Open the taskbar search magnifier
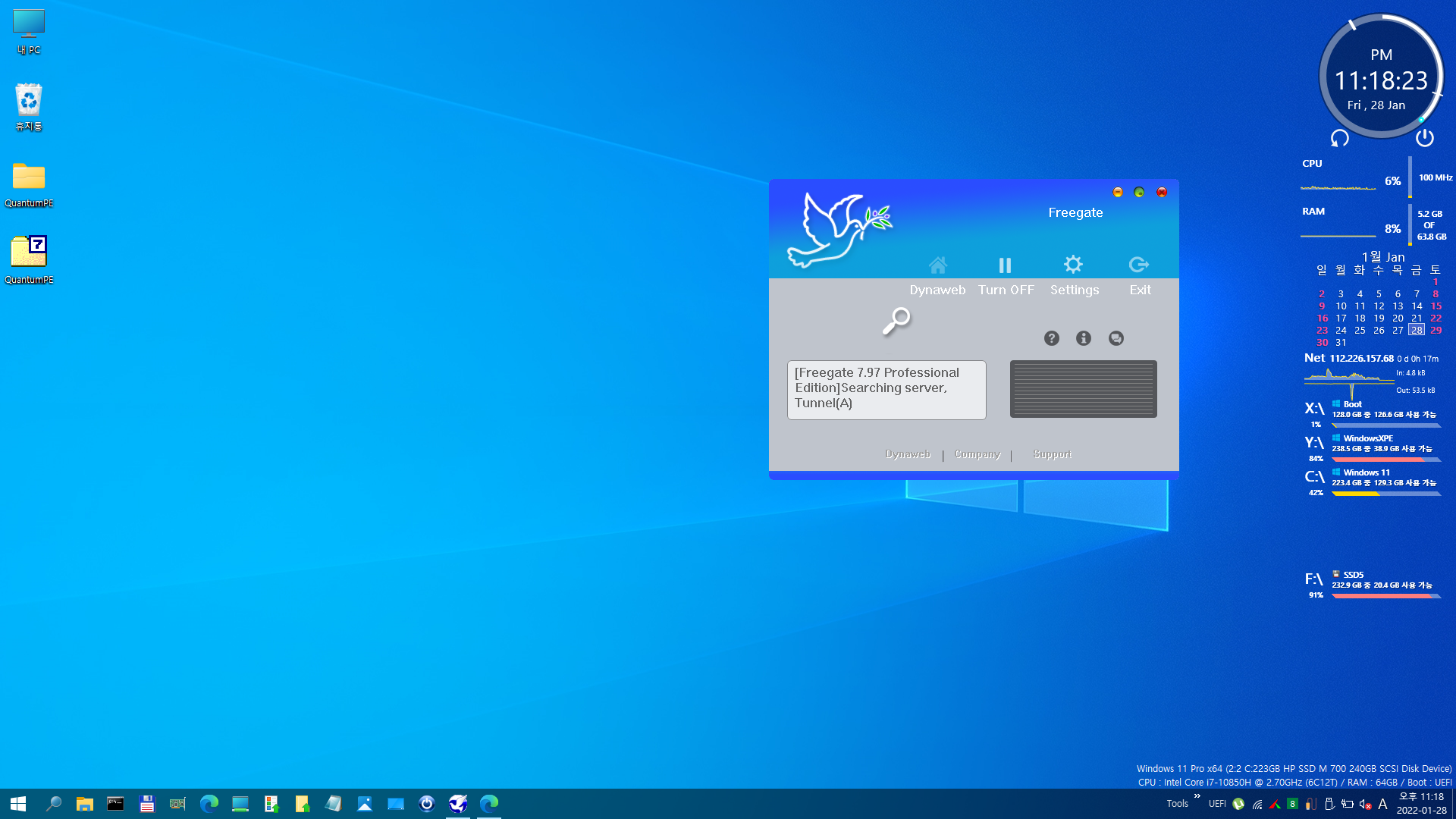1456x819 pixels. point(53,804)
